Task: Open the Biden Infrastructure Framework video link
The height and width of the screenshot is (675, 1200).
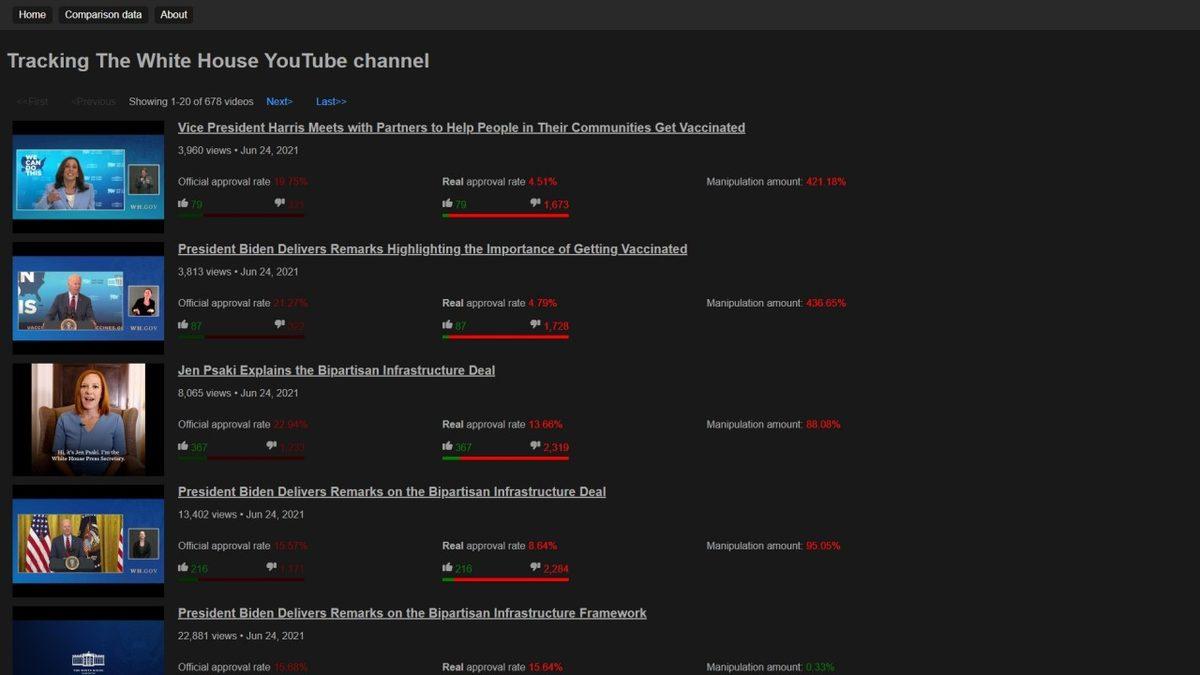Action: click(x=412, y=613)
